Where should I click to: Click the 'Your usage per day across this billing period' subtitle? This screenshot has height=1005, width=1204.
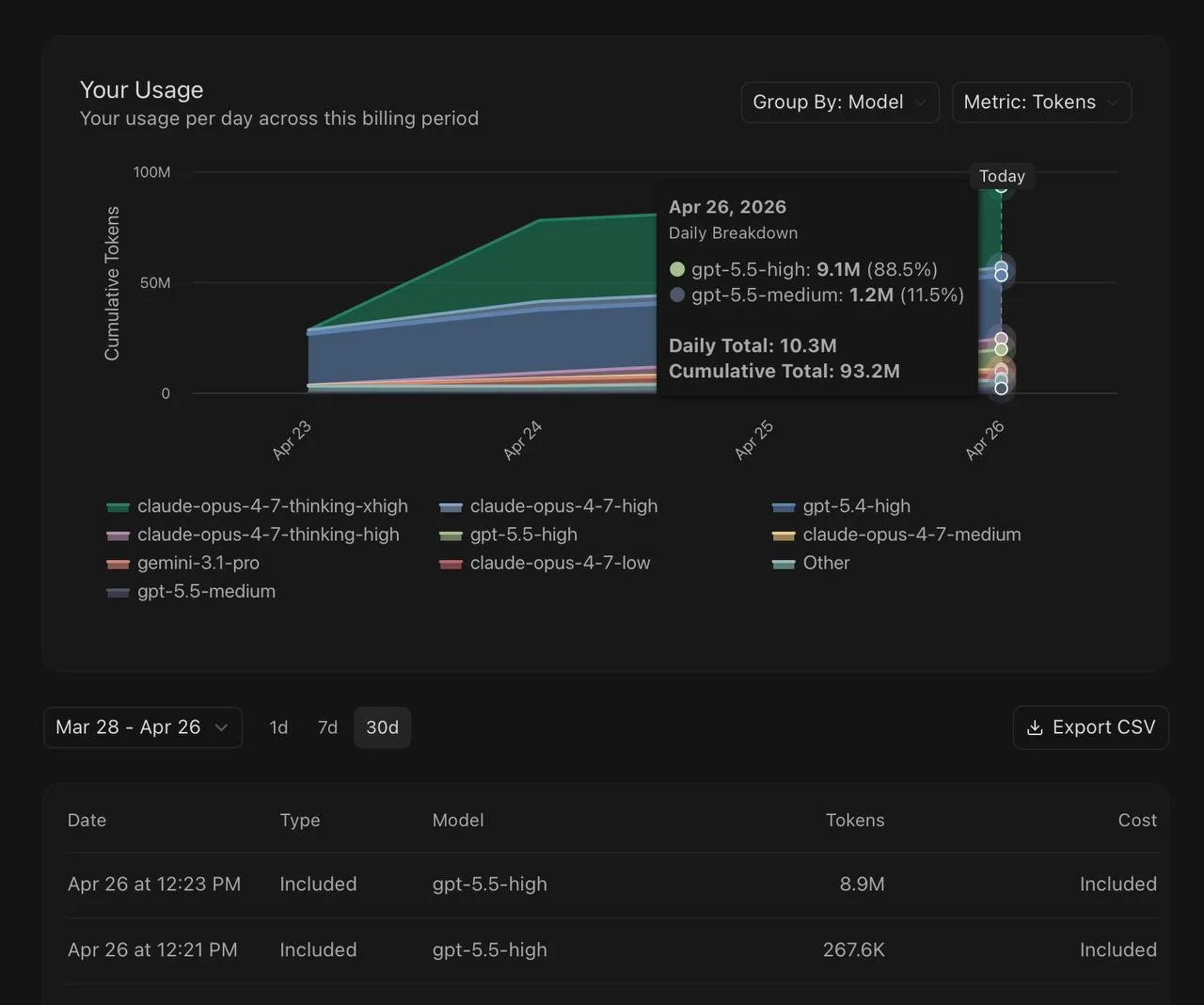pos(279,119)
